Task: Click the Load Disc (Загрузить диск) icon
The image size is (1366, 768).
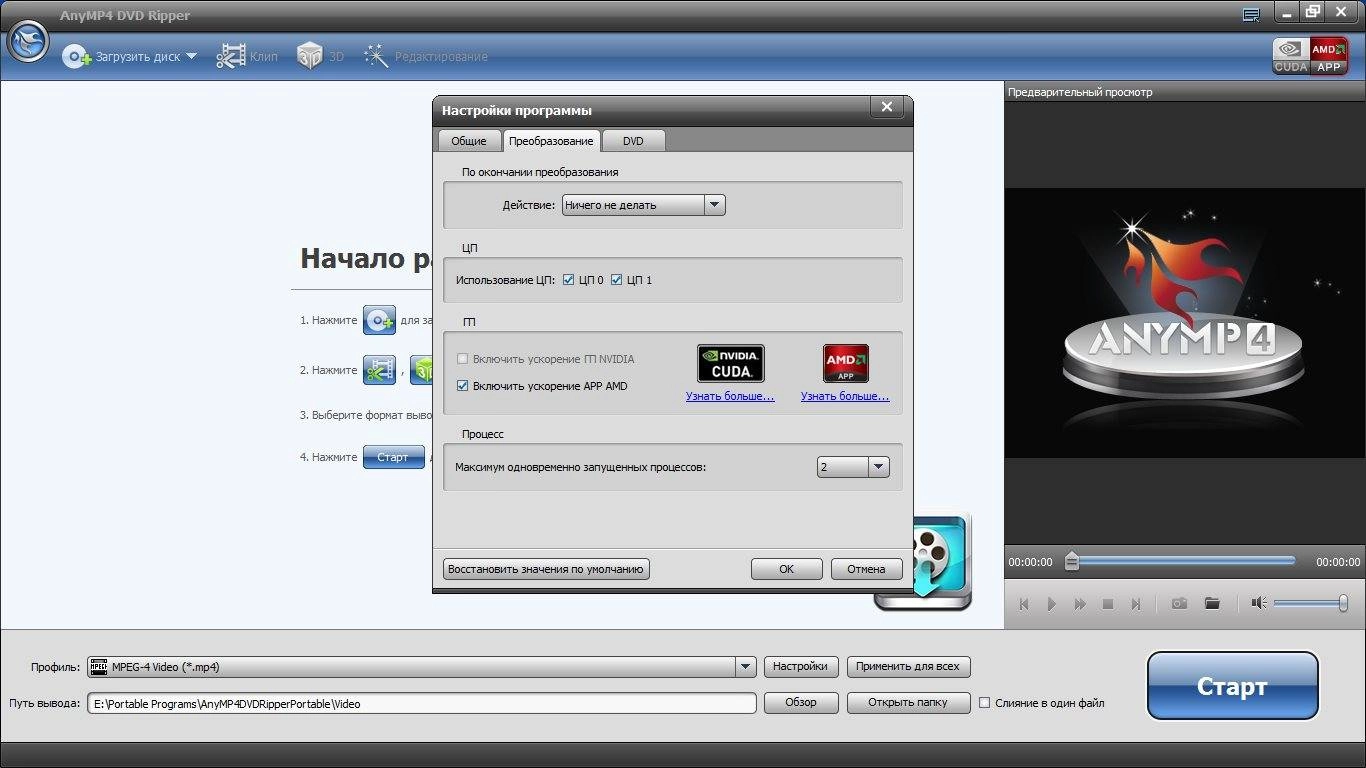Action: [x=77, y=57]
